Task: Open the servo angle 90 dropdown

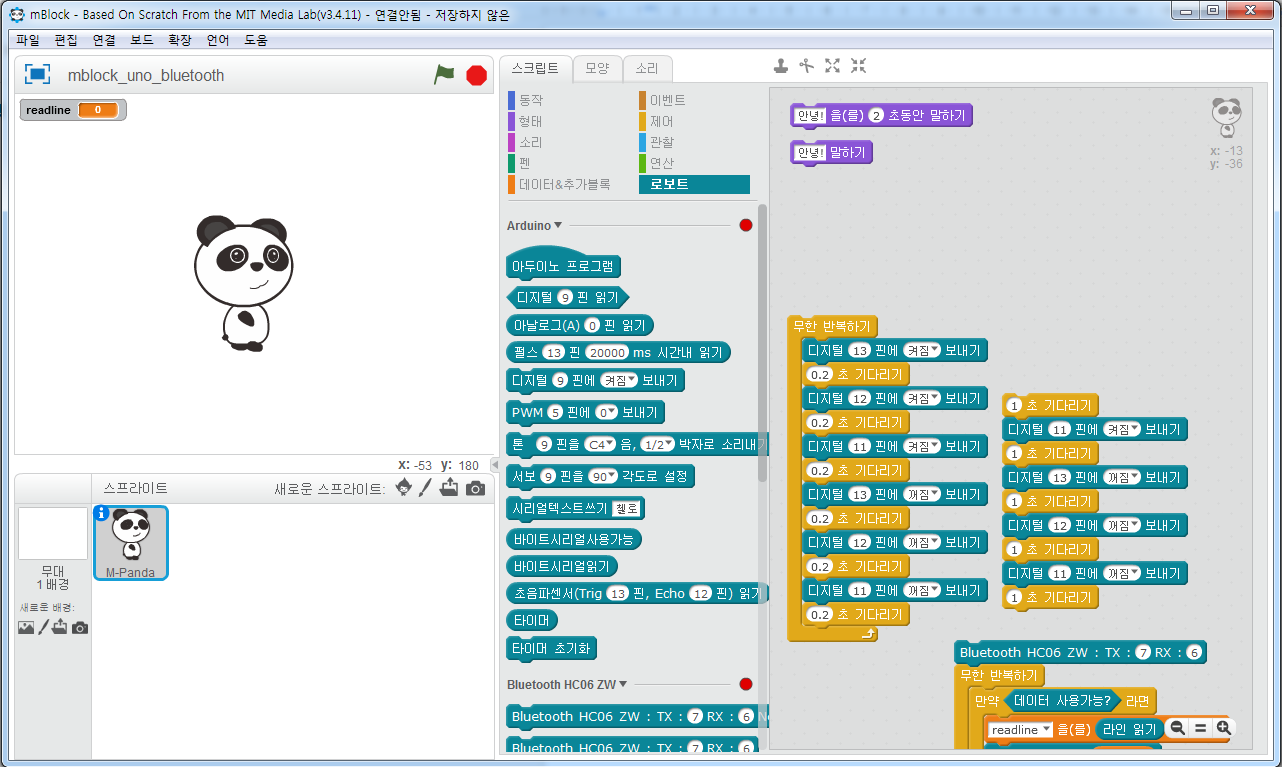Action: [x=604, y=476]
